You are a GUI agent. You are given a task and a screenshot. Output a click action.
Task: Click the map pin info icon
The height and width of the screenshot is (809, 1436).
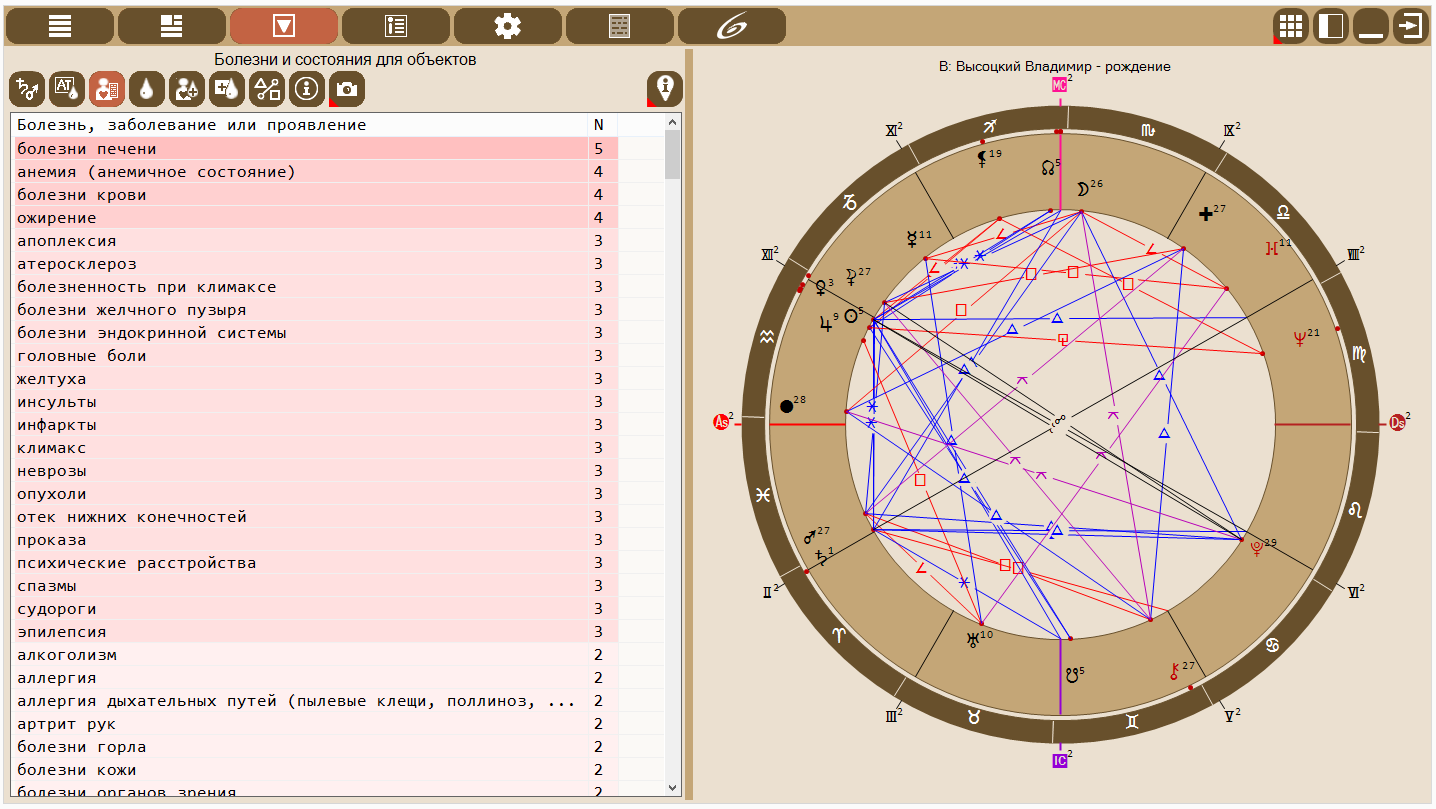665,89
